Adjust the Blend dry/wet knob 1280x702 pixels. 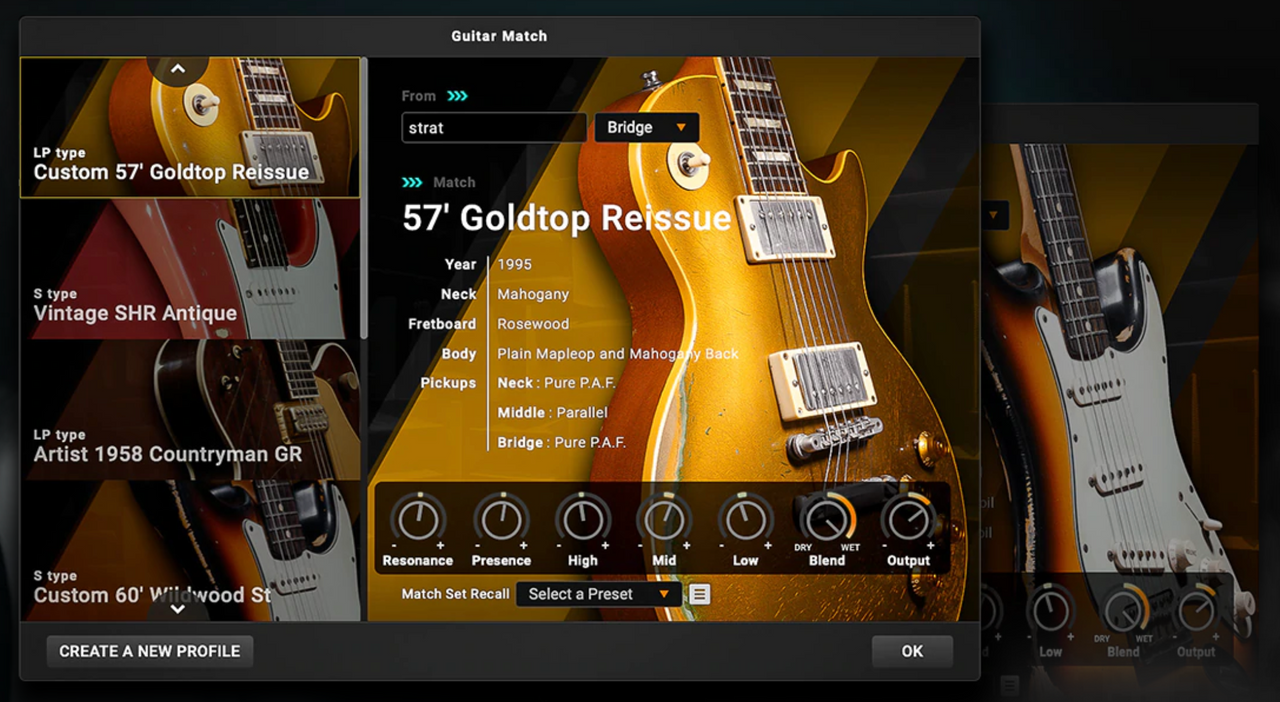click(827, 519)
